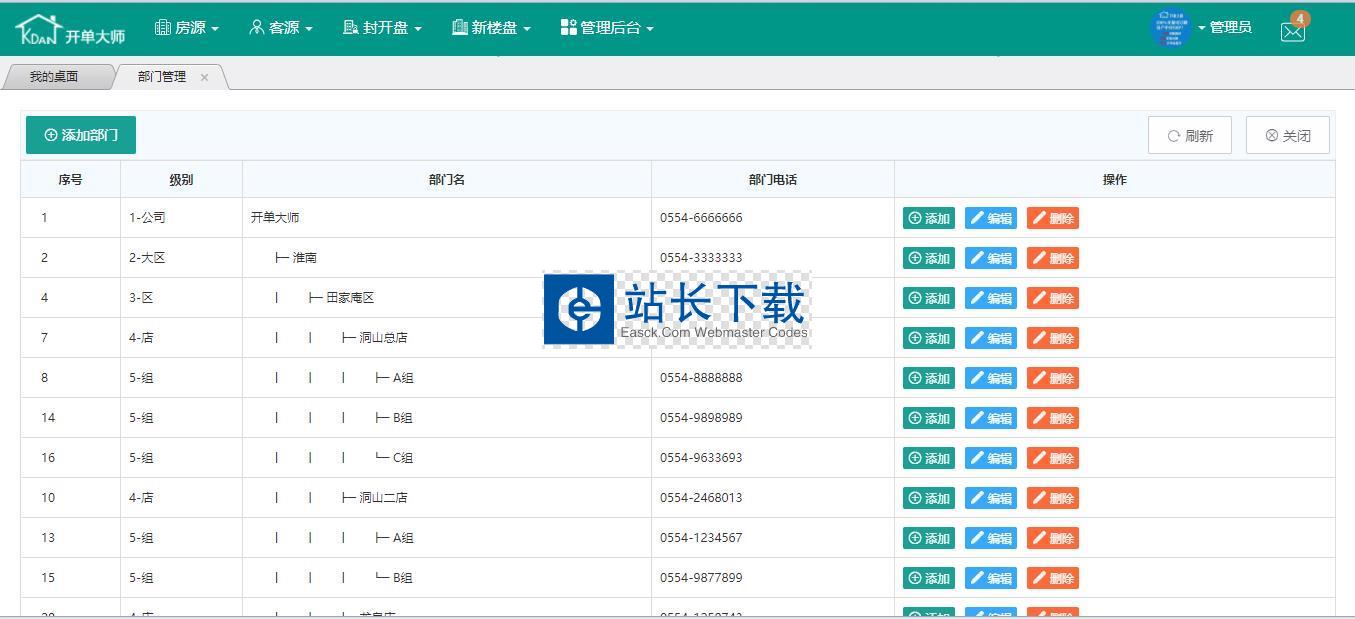This screenshot has width=1355, height=619.
Task: Click 编辑 pencil button for the 淮南 row
Action: pos(990,258)
